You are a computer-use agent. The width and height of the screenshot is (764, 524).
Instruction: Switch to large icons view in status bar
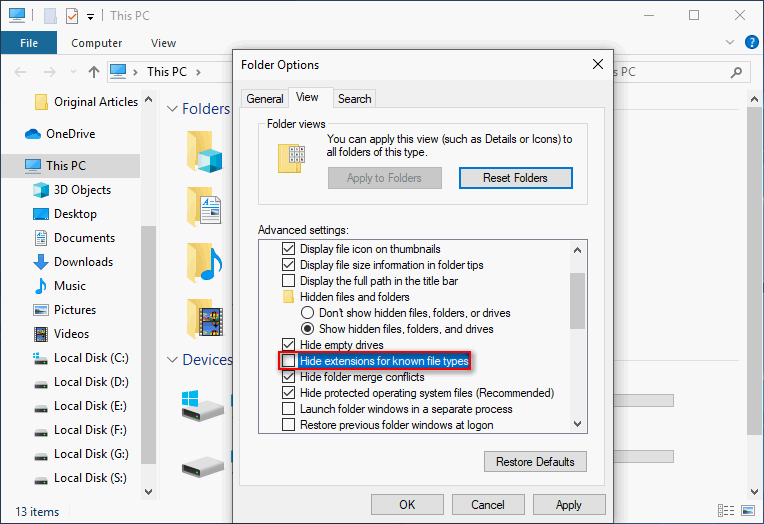click(x=748, y=510)
